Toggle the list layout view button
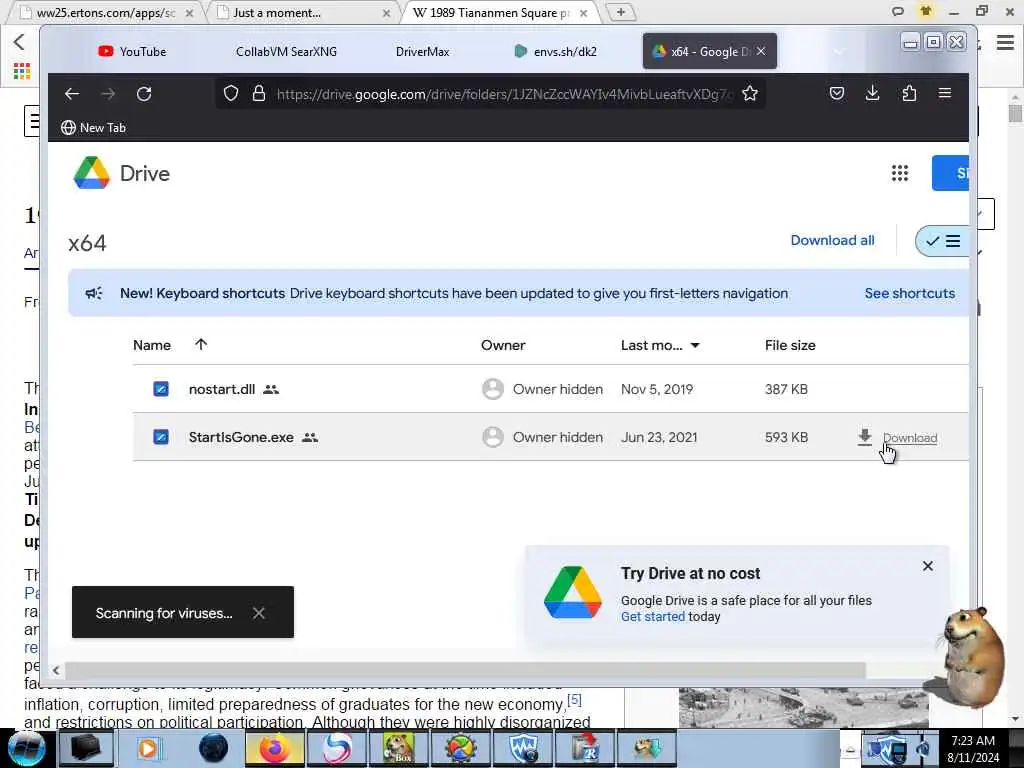1024x768 pixels. point(943,241)
